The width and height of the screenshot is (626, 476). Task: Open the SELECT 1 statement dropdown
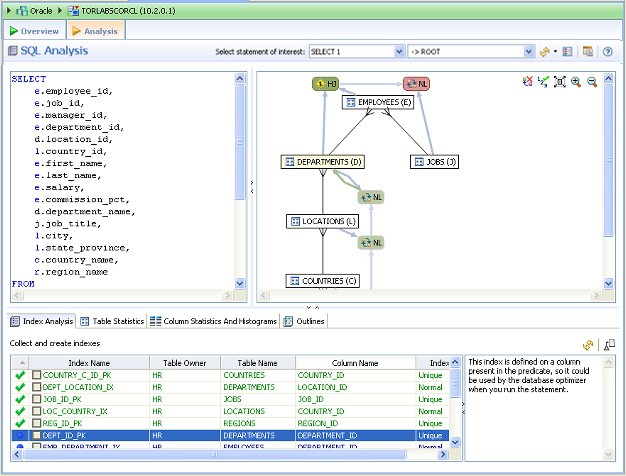(399, 52)
